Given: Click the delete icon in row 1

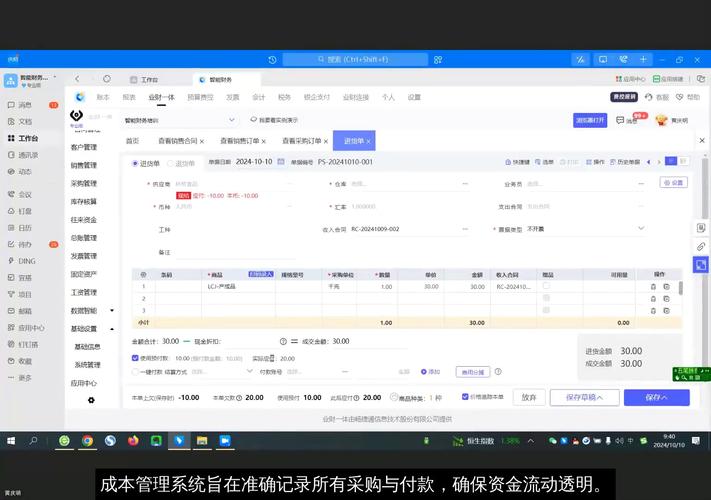Looking at the screenshot, I should 653,286.
